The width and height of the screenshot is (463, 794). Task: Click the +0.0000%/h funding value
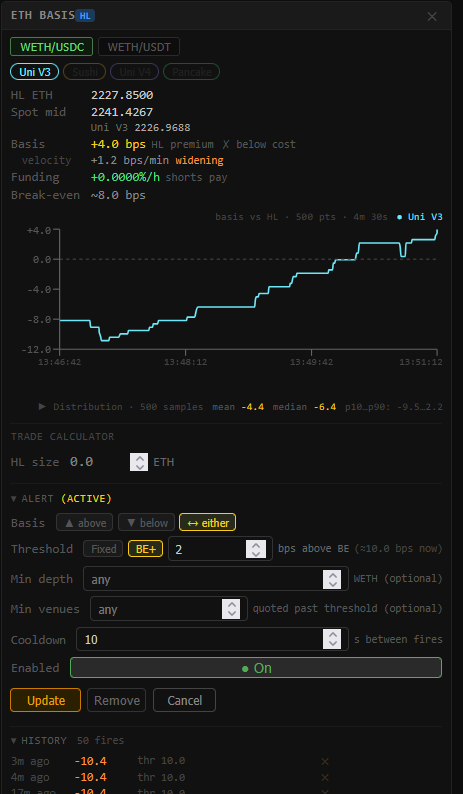tap(126, 177)
